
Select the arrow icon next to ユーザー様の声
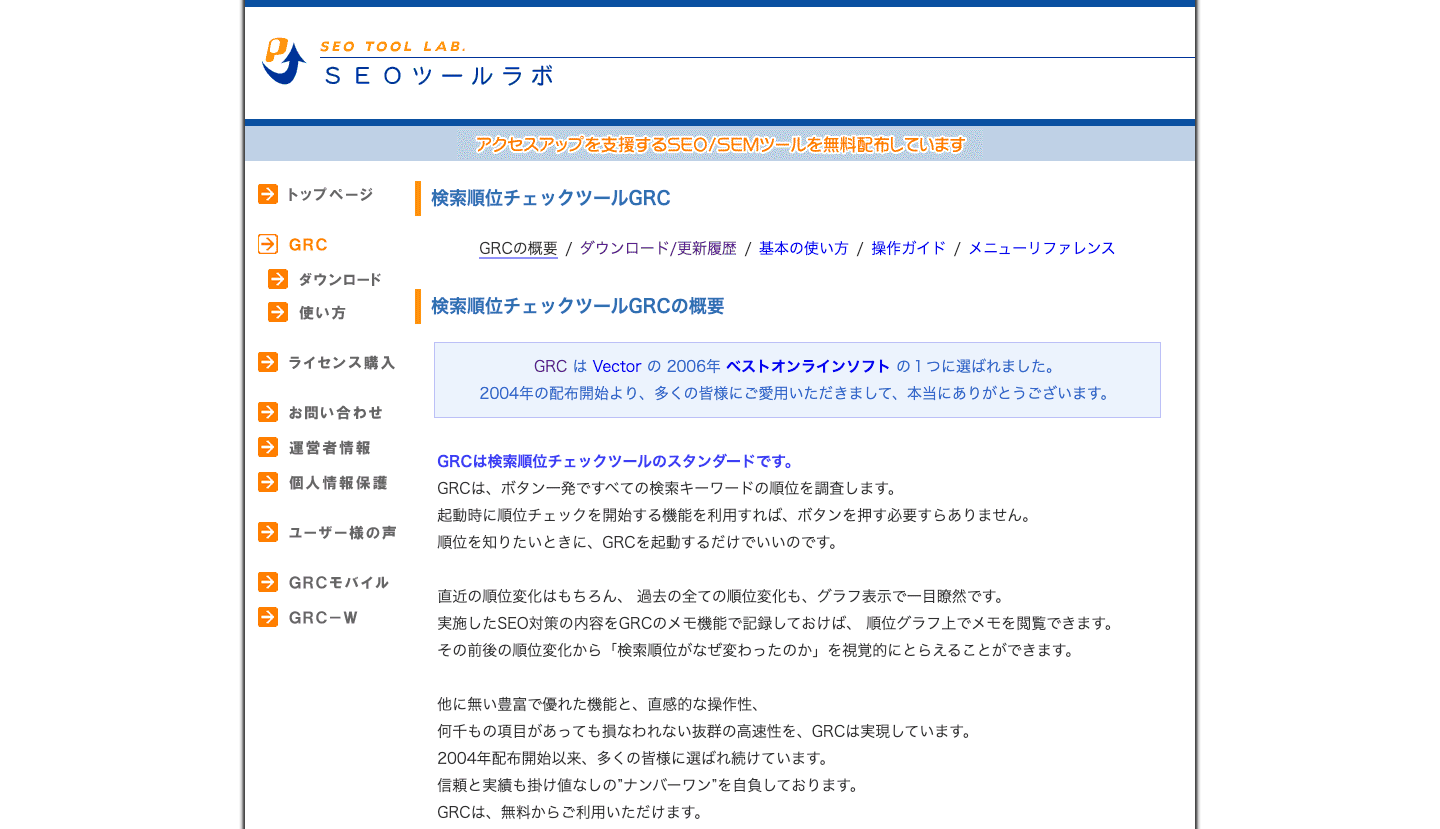click(267, 532)
